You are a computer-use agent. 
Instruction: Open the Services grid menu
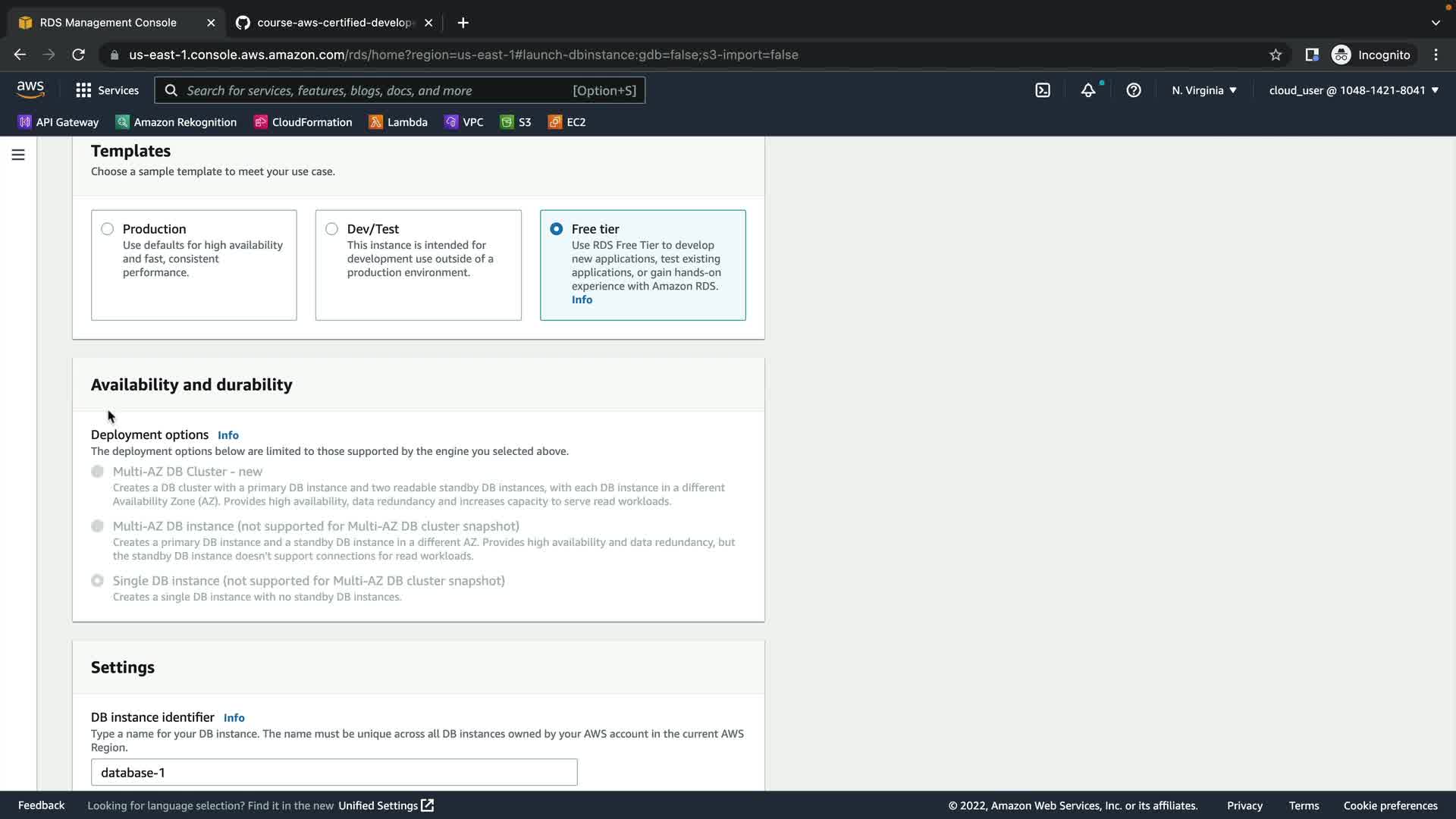[107, 90]
